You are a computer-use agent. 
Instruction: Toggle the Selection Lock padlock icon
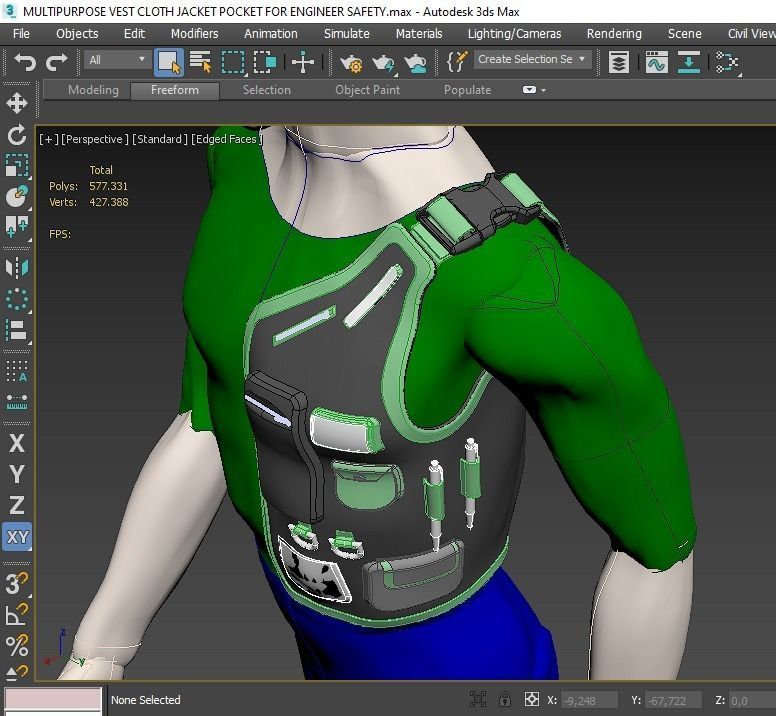click(505, 700)
